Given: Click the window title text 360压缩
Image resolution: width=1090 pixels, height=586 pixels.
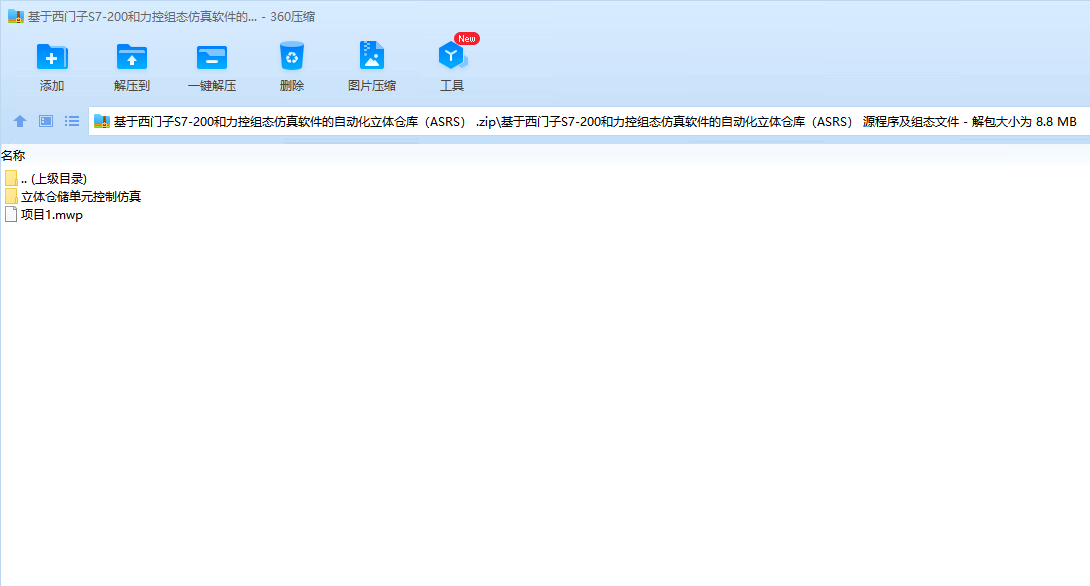Looking at the screenshot, I should (292, 17).
